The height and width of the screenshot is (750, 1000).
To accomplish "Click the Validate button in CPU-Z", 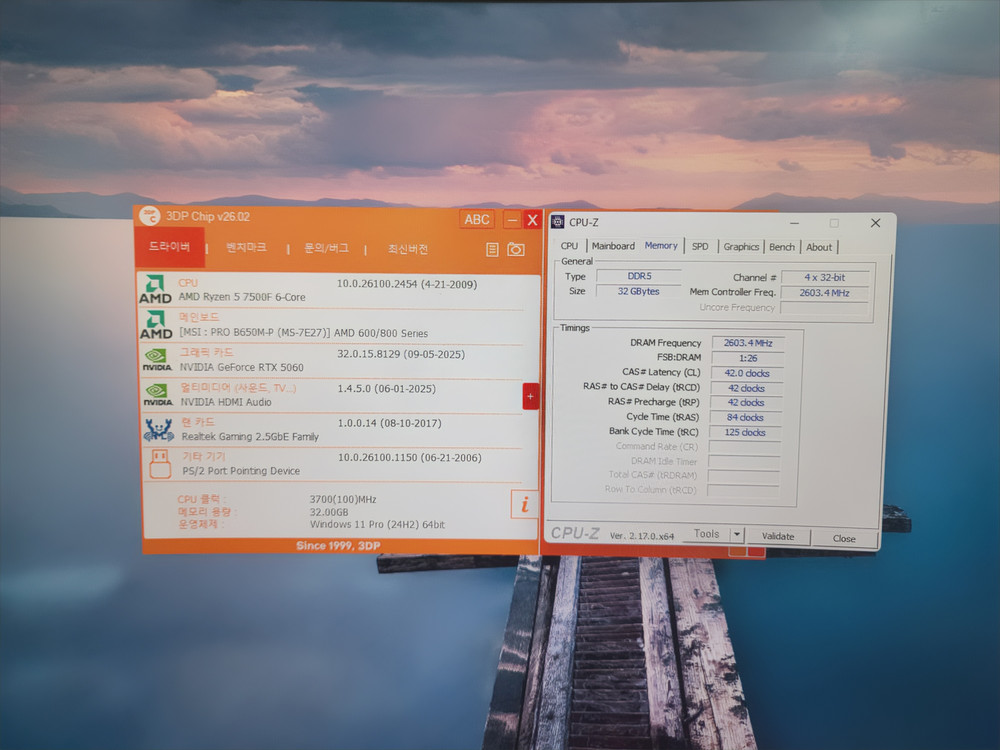I will 779,536.
